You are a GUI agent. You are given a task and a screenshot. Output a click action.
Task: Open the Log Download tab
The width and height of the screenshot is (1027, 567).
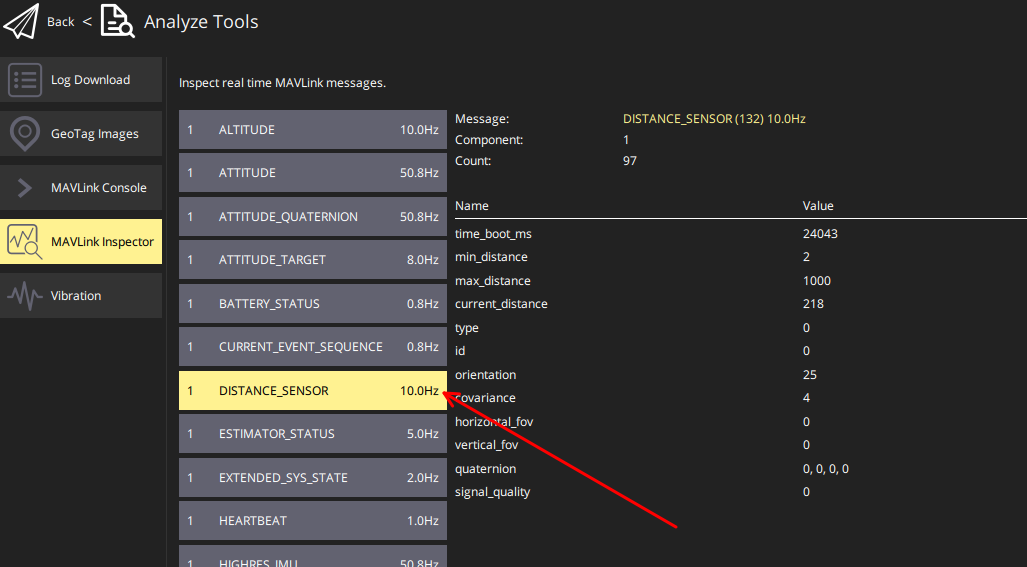point(90,80)
